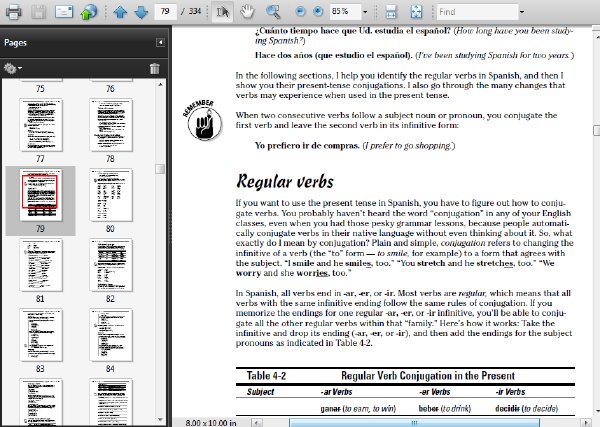
Task: Go to previous page with up arrow
Action: click(121, 12)
